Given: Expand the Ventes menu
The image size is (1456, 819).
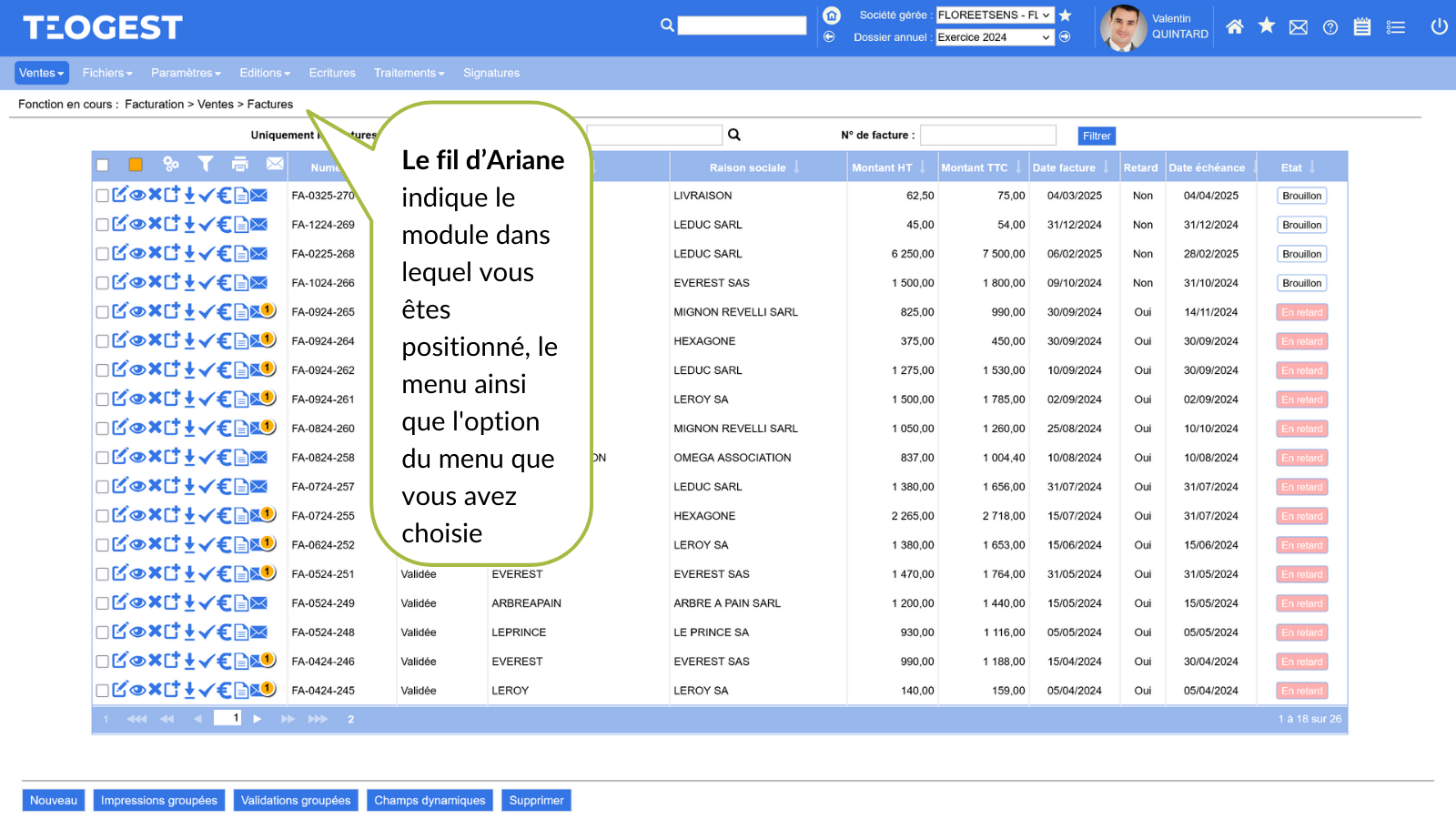Looking at the screenshot, I should (41, 73).
